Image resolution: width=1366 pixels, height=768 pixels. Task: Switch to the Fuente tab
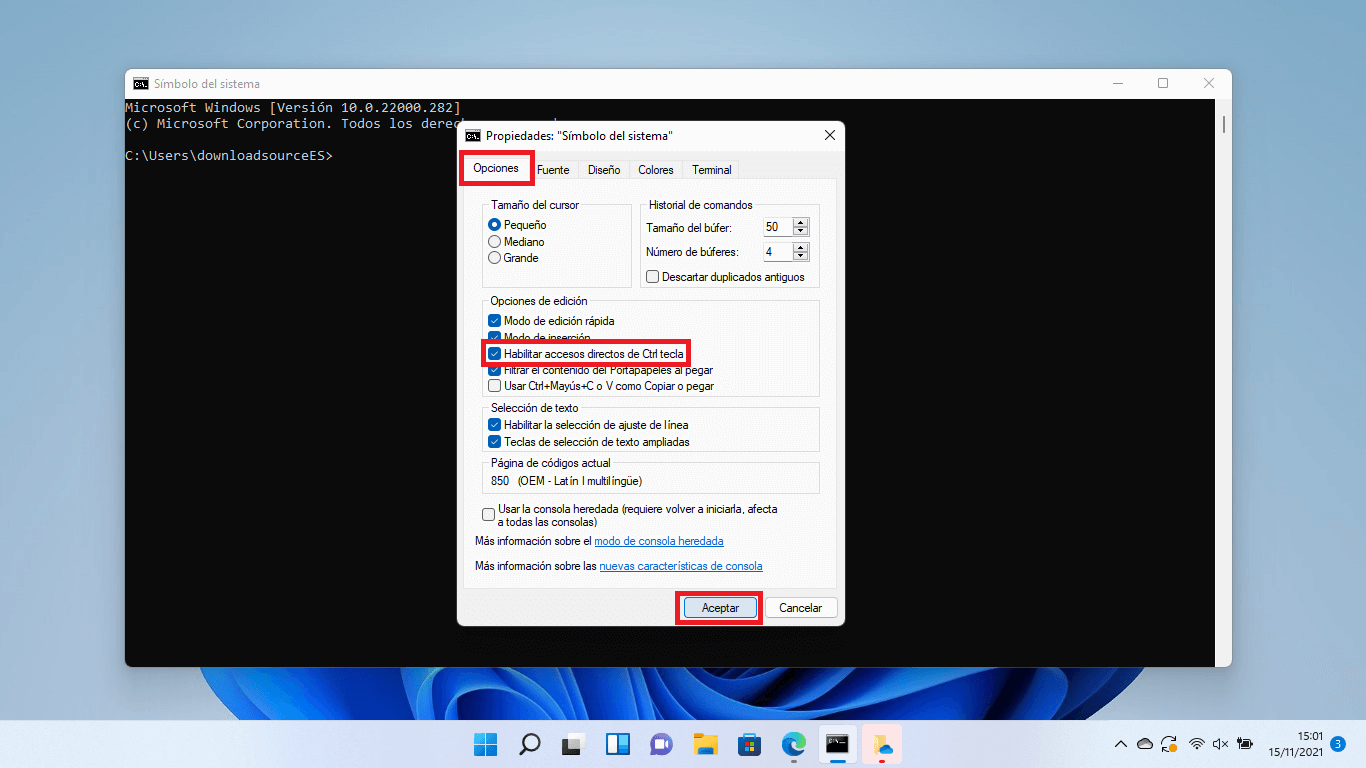[x=553, y=170]
